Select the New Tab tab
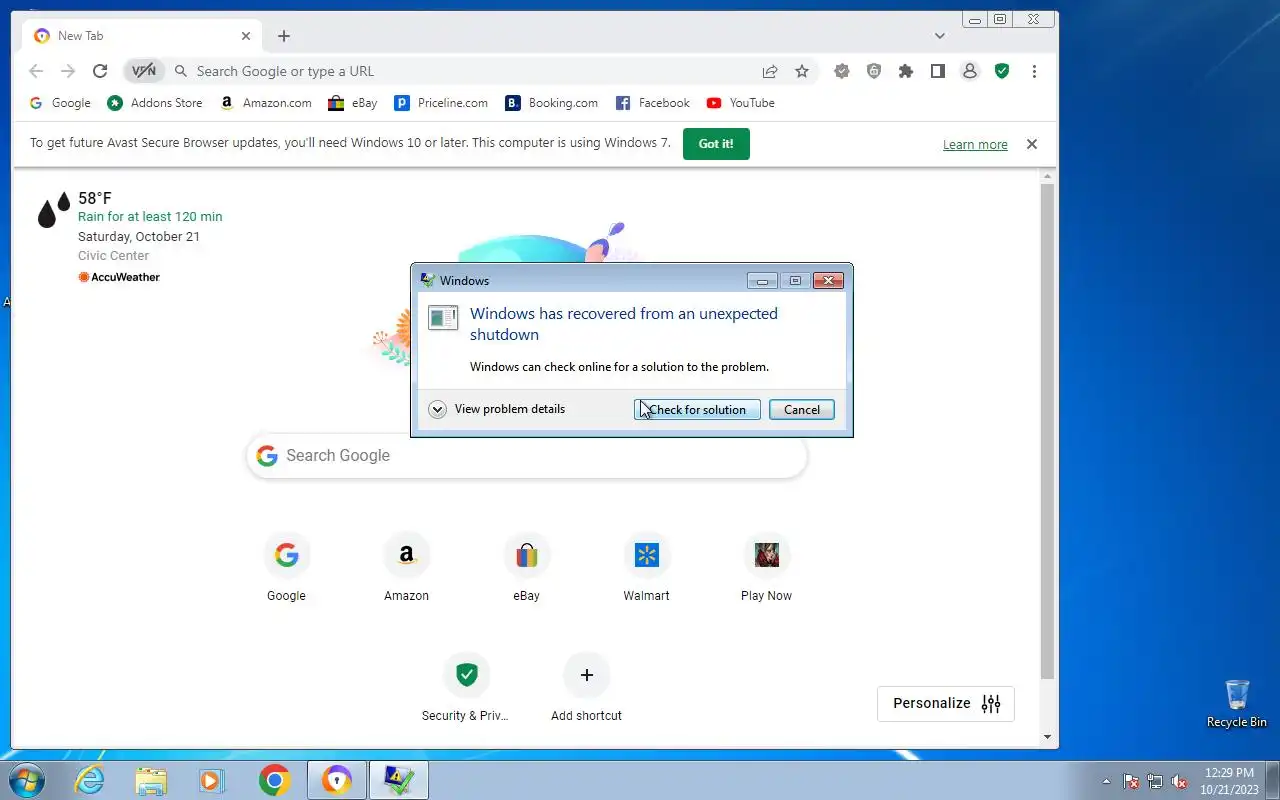This screenshot has width=1280, height=800. tap(143, 36)
